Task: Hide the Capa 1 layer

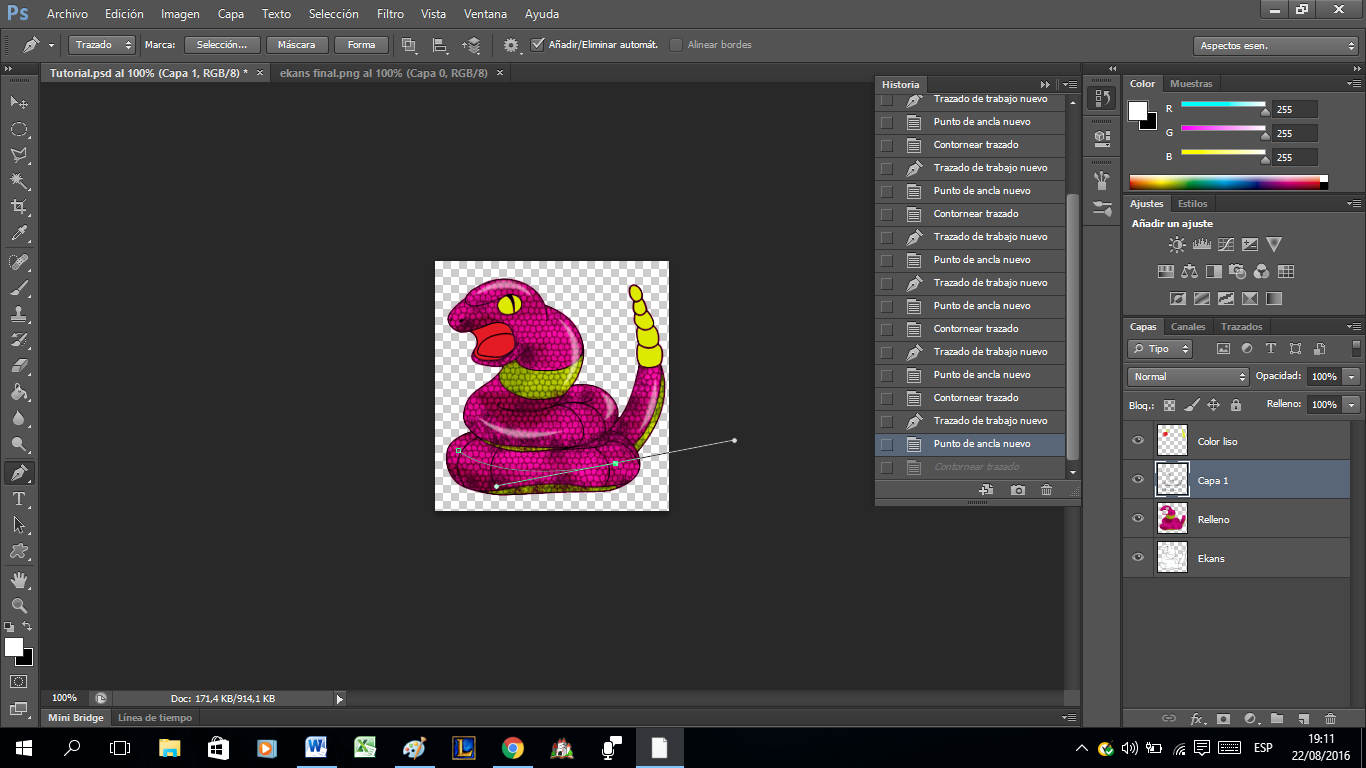Action: (1137, 480)
